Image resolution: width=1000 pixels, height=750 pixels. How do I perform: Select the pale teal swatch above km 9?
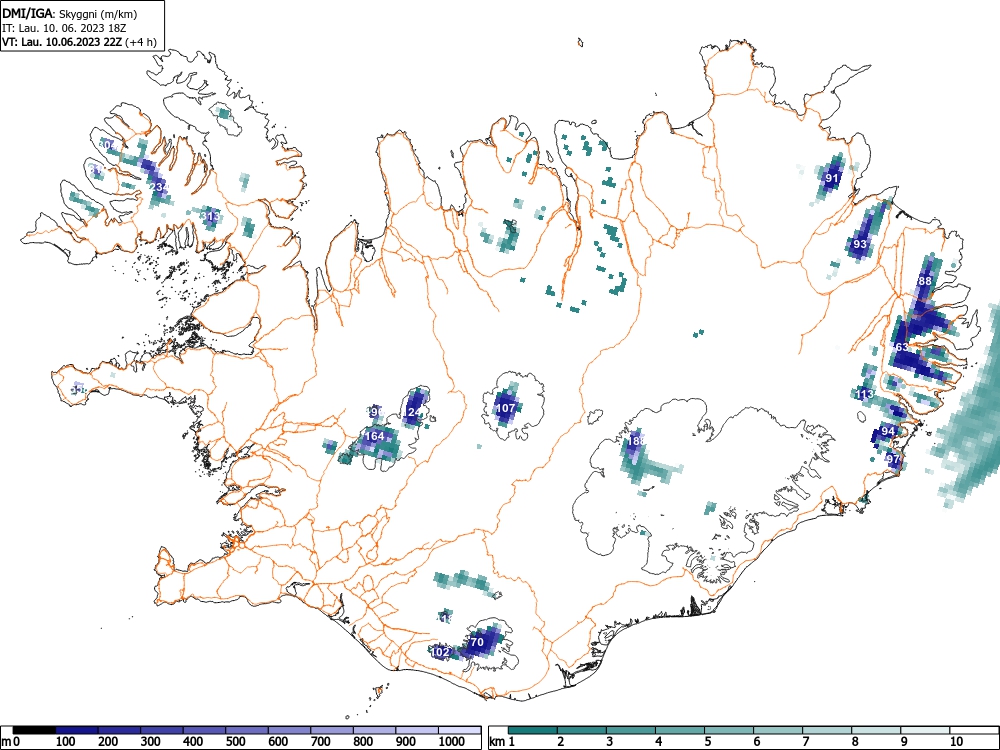click(925, 730)
